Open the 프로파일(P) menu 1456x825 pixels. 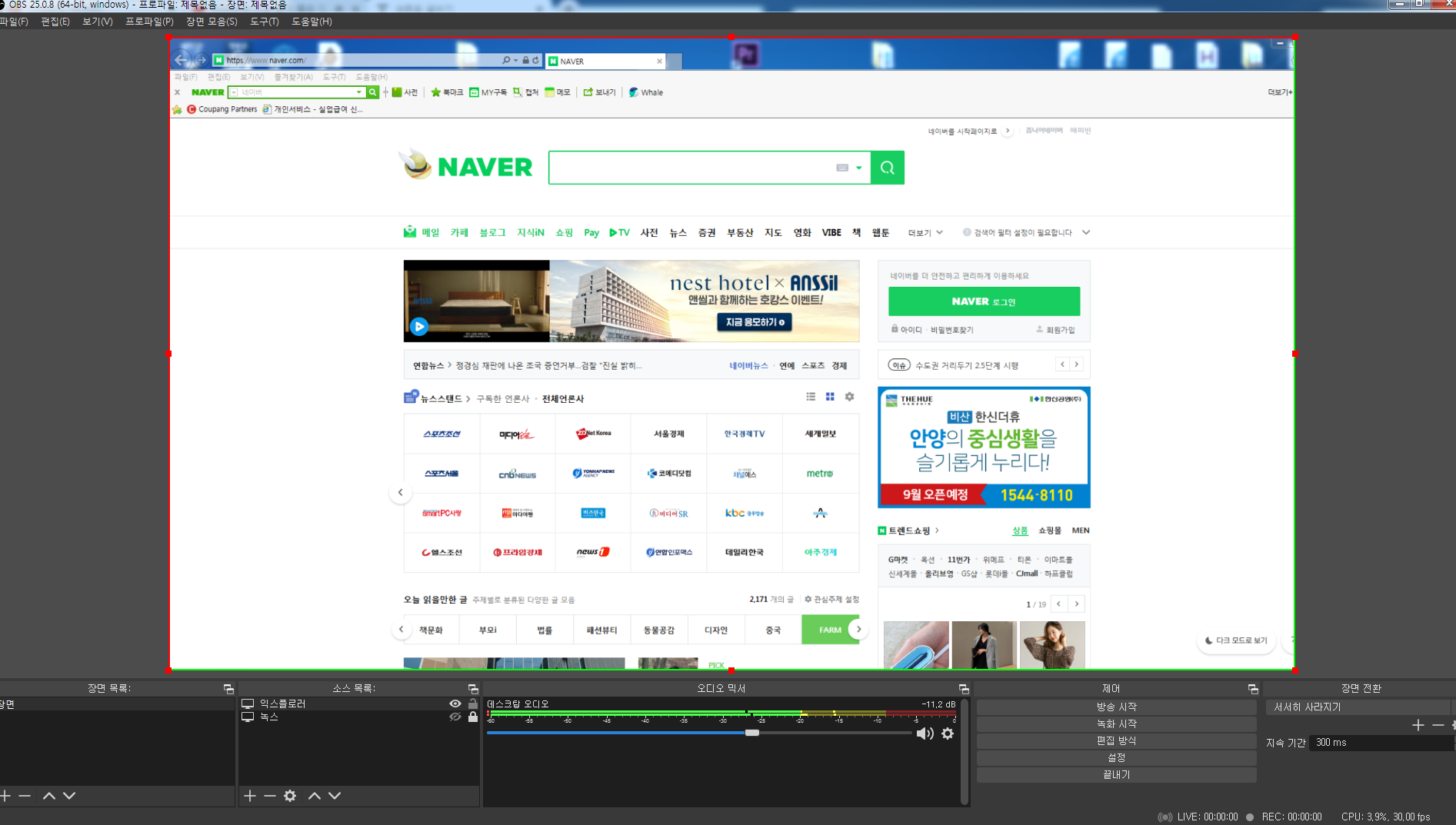click(x=149, y=22)
